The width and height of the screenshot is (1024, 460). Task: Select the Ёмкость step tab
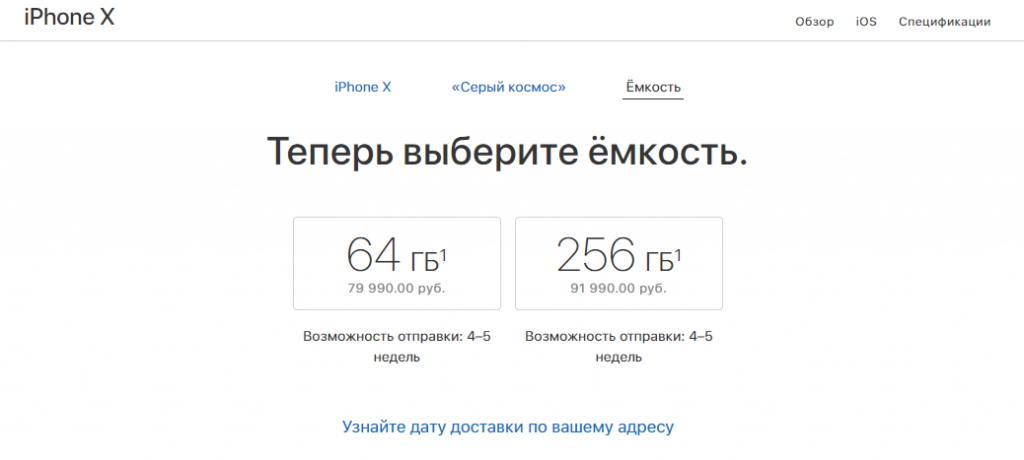click(654, 87)
